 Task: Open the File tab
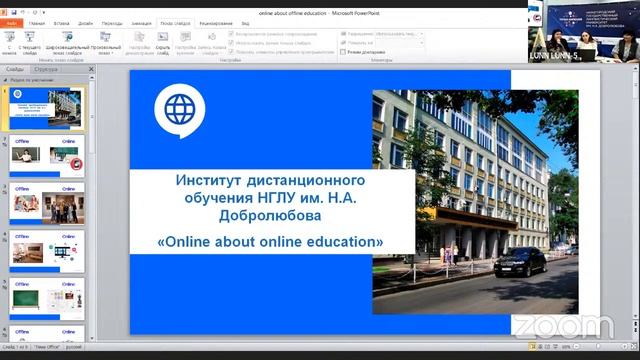11,23
